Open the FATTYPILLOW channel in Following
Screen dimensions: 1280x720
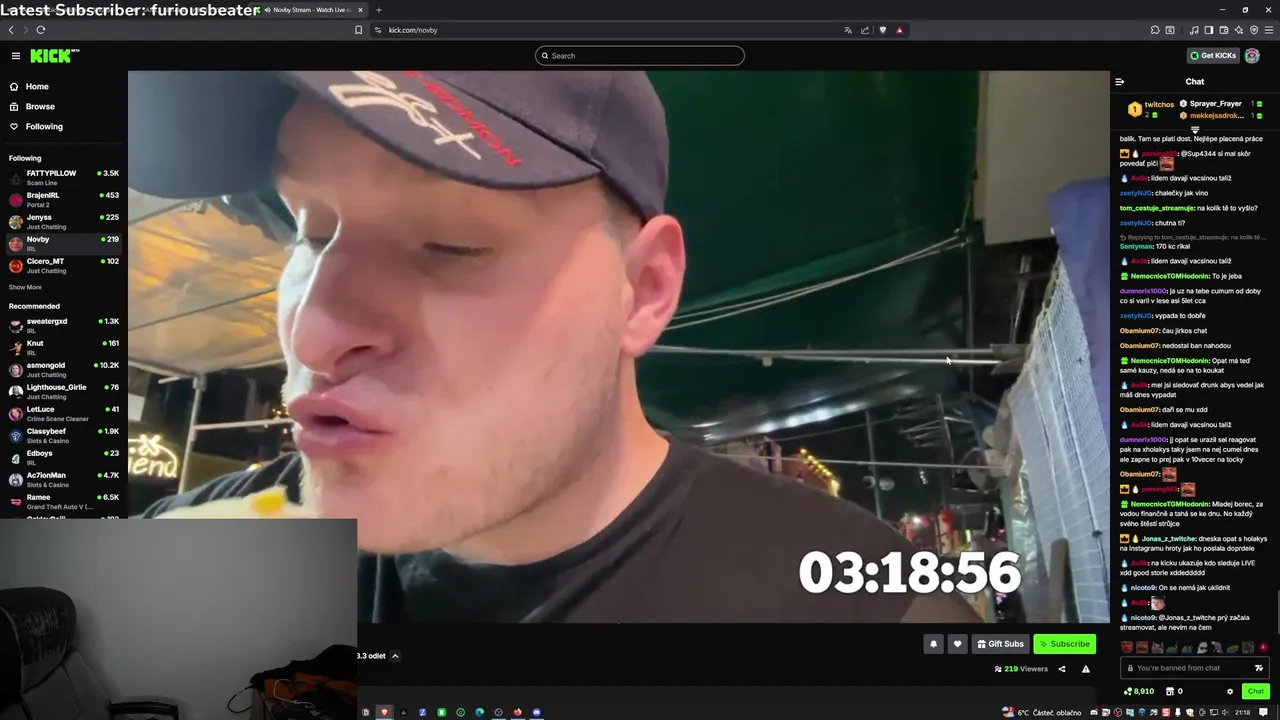pyautogui.click(x=64, y=178)
